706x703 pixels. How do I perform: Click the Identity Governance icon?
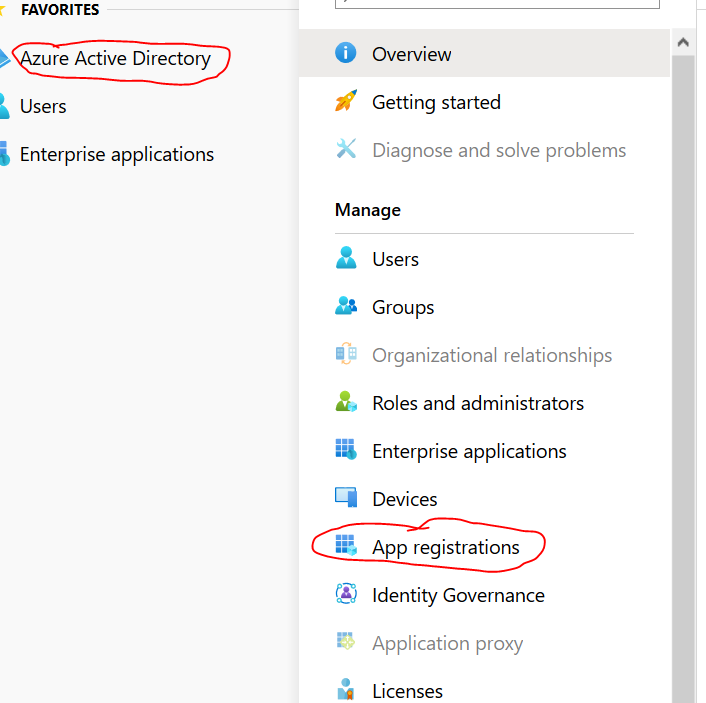click(x=346, y=594)
